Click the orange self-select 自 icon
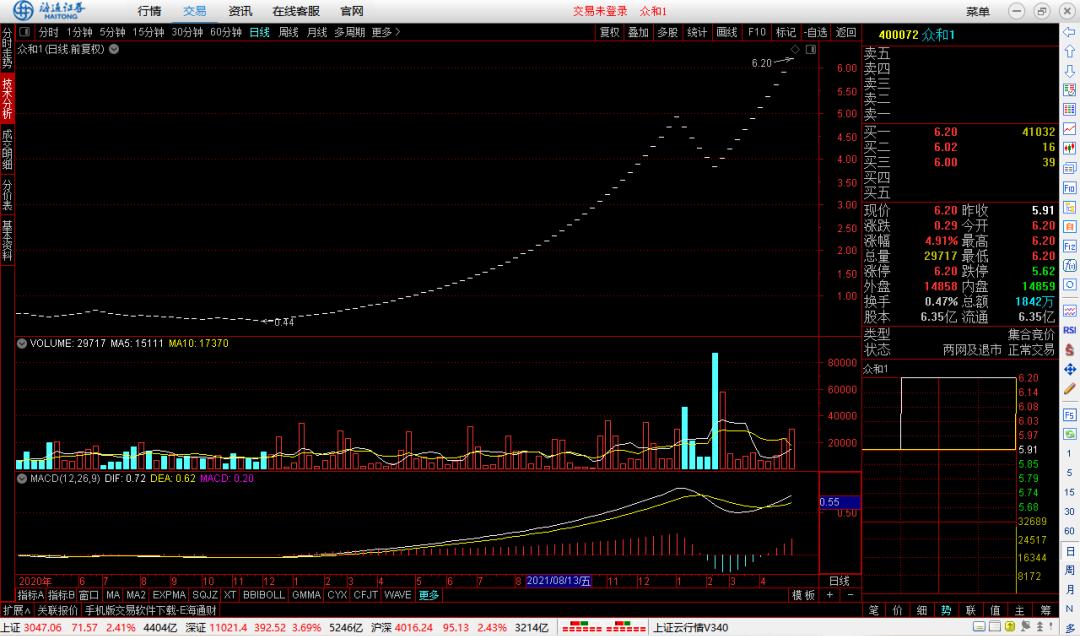Image resolution: width=1080 pixels, height=636 pixels. [x=1070, y=226]
